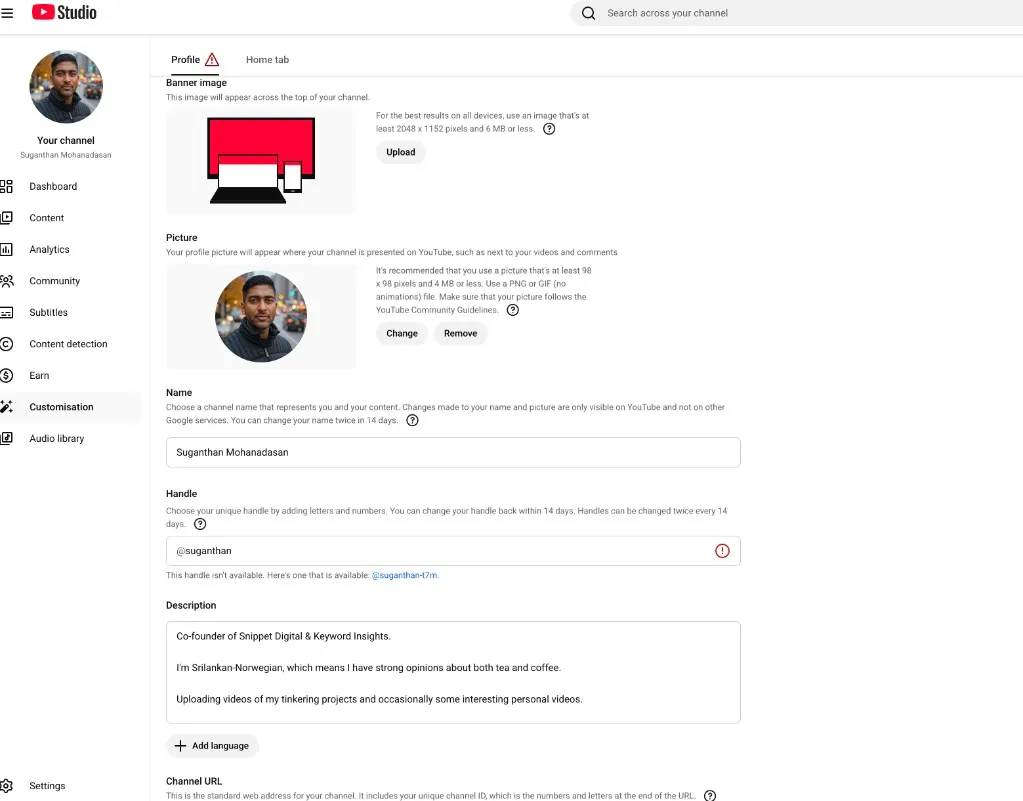
Task: Click into the channel Name field
Action: [452, 452]
